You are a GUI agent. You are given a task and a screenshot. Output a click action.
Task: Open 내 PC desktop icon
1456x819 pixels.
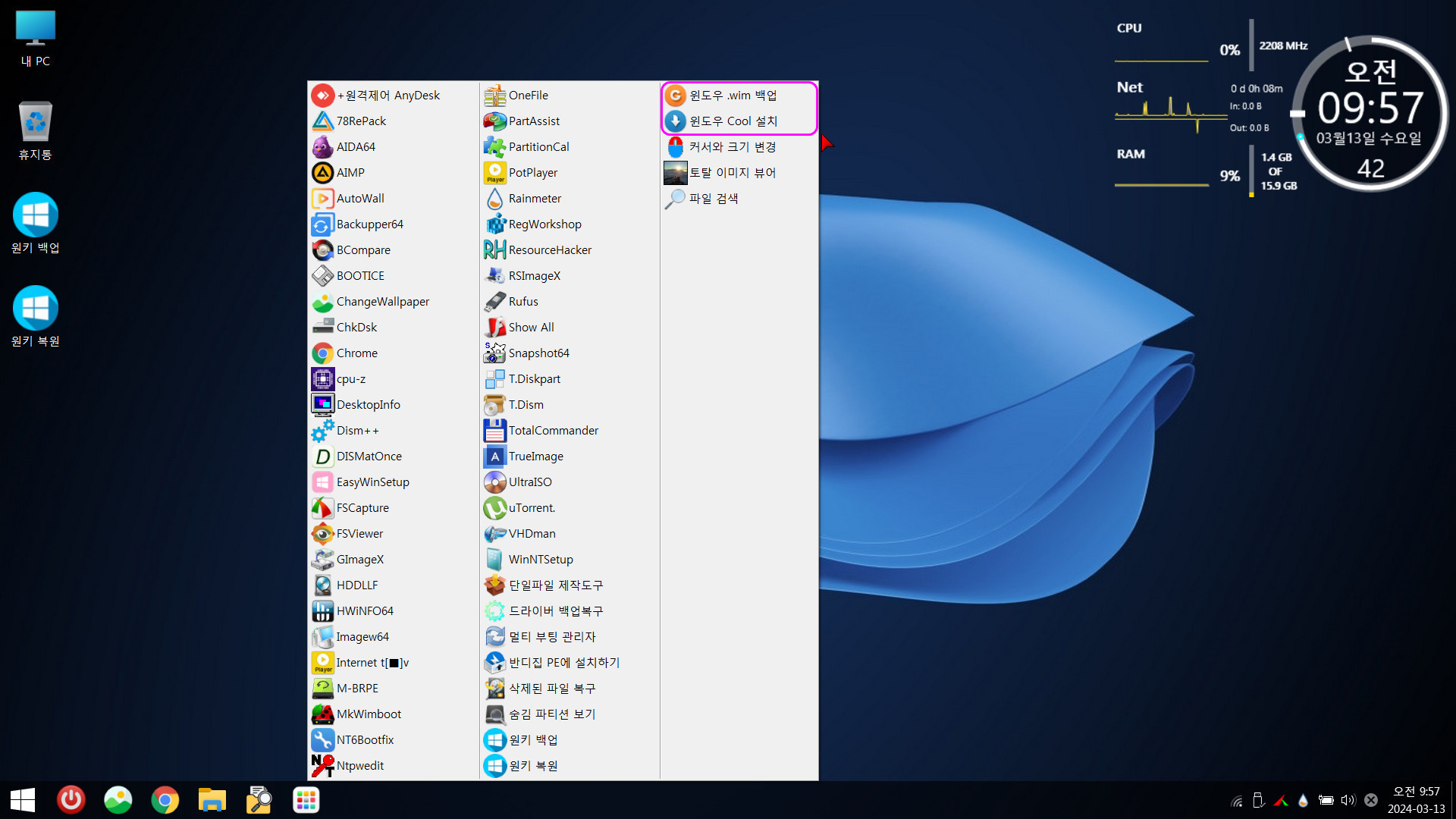click(x=35, y=39)
